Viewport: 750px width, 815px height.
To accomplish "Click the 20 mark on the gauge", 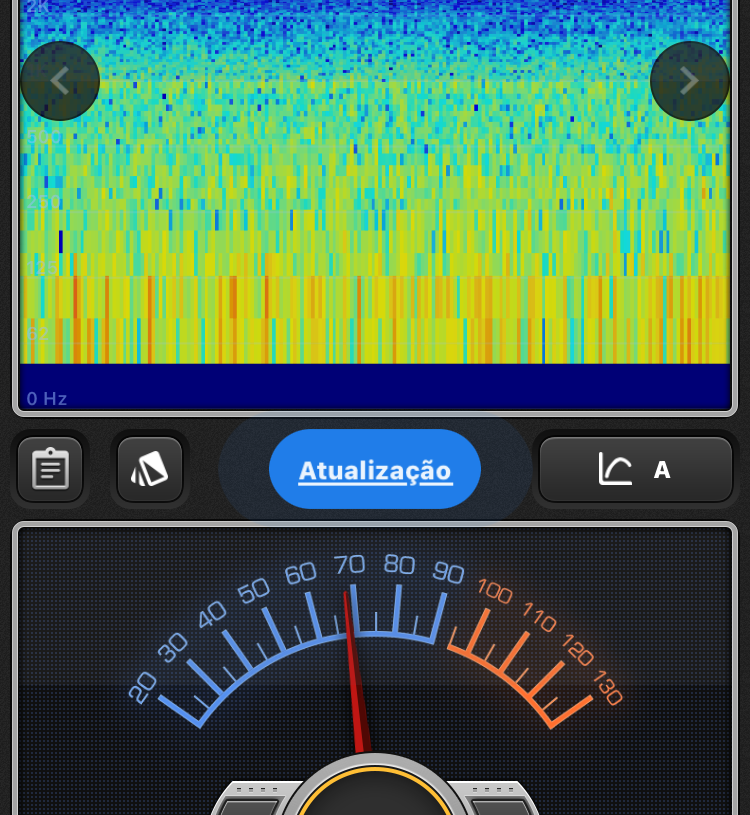I will 143,687.
